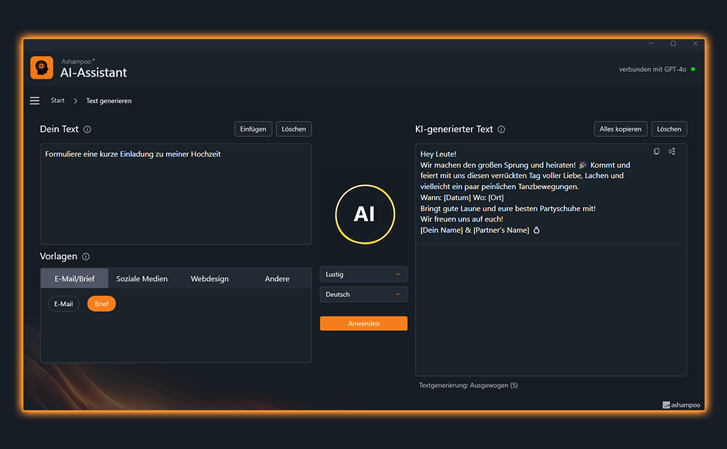727x449 pixels.
Task: Click the Alles kopieren button
Action: click(620, 129)
